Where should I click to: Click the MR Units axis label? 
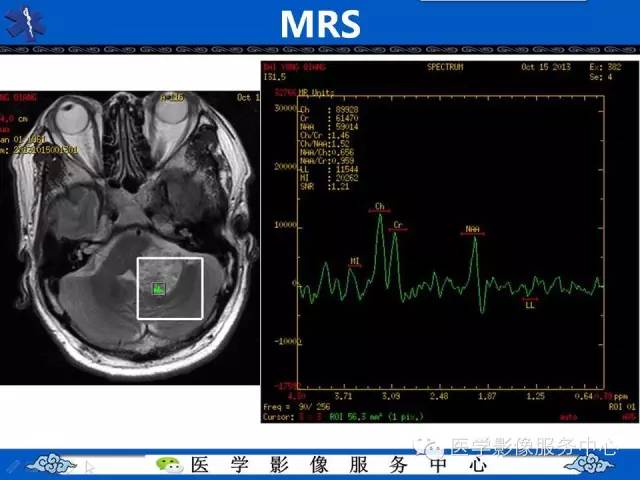[316, 93]
